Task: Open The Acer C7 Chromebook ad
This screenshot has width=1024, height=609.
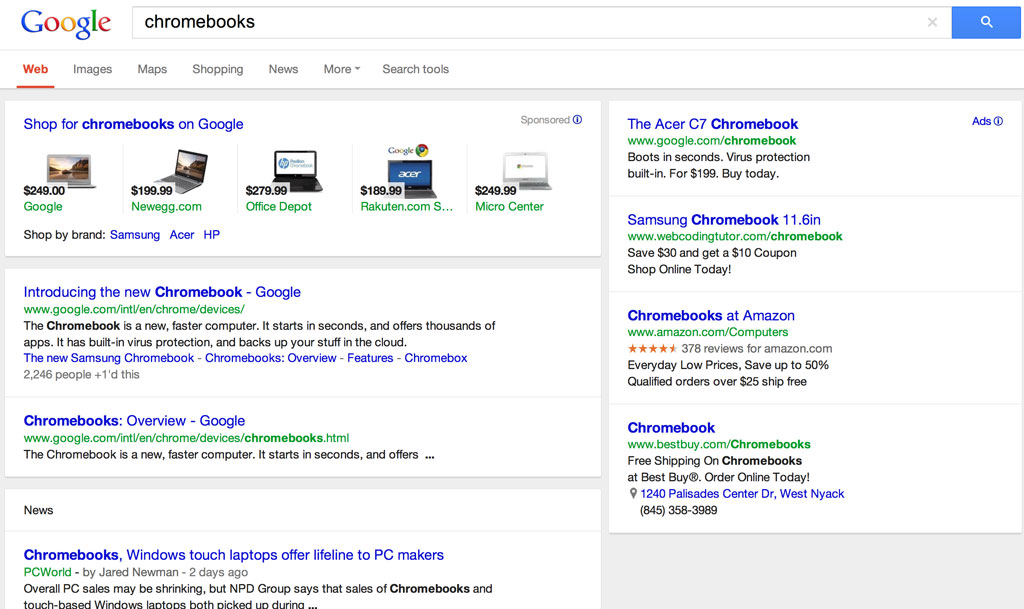Action: click(712, 124)
